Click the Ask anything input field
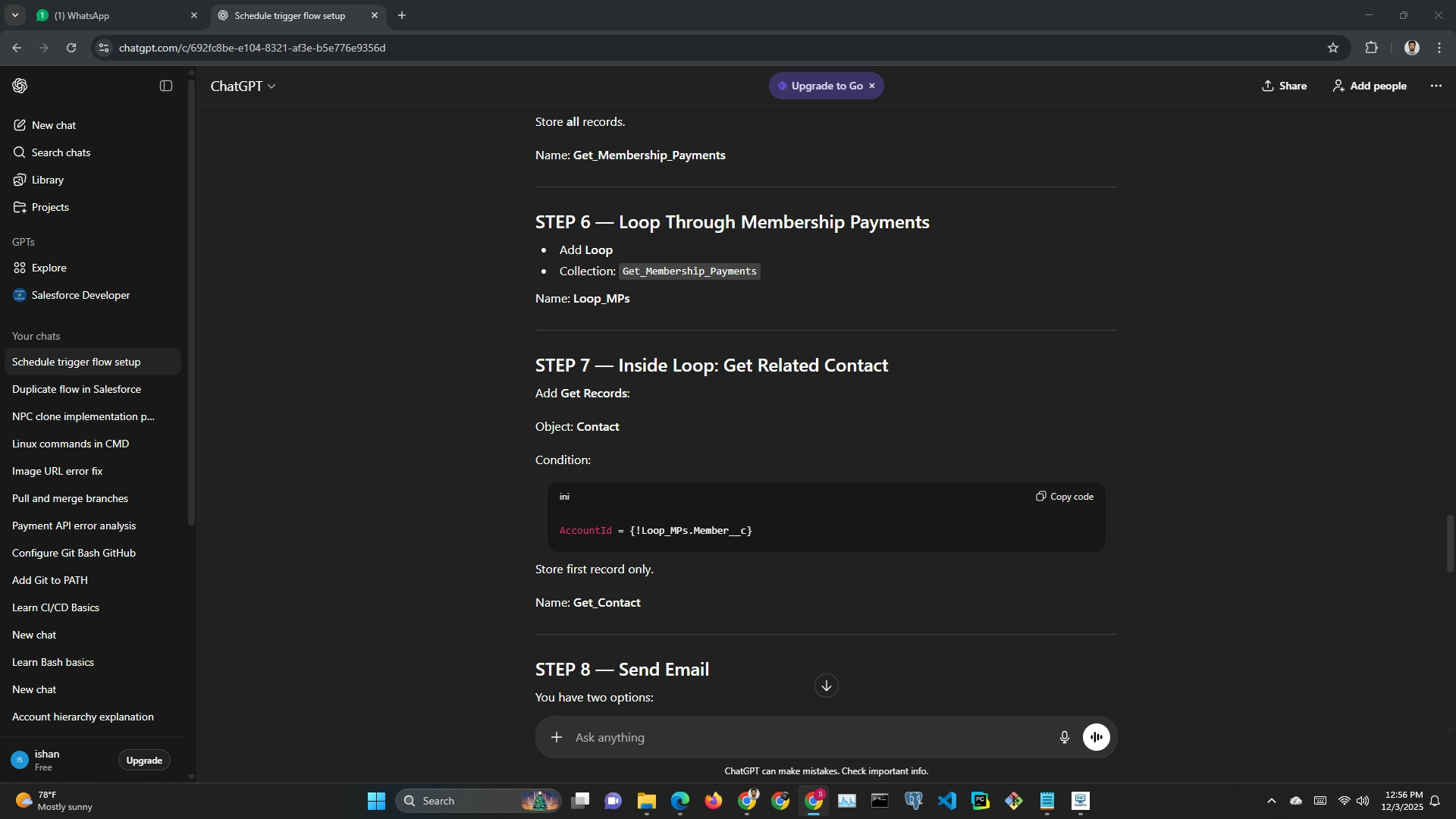The image size is (1456, 819). pyautogui.click(x=804, y=737)
